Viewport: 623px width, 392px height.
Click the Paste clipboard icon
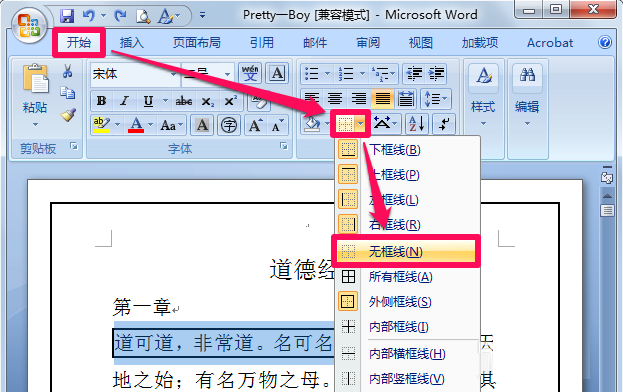[35, 78]
